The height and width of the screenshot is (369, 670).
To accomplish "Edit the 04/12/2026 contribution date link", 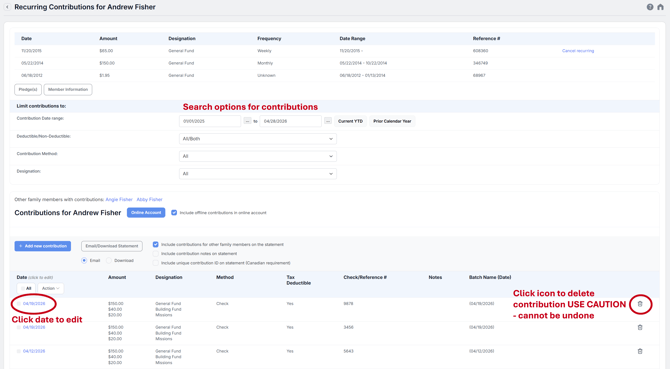I will tap(34, 351).
